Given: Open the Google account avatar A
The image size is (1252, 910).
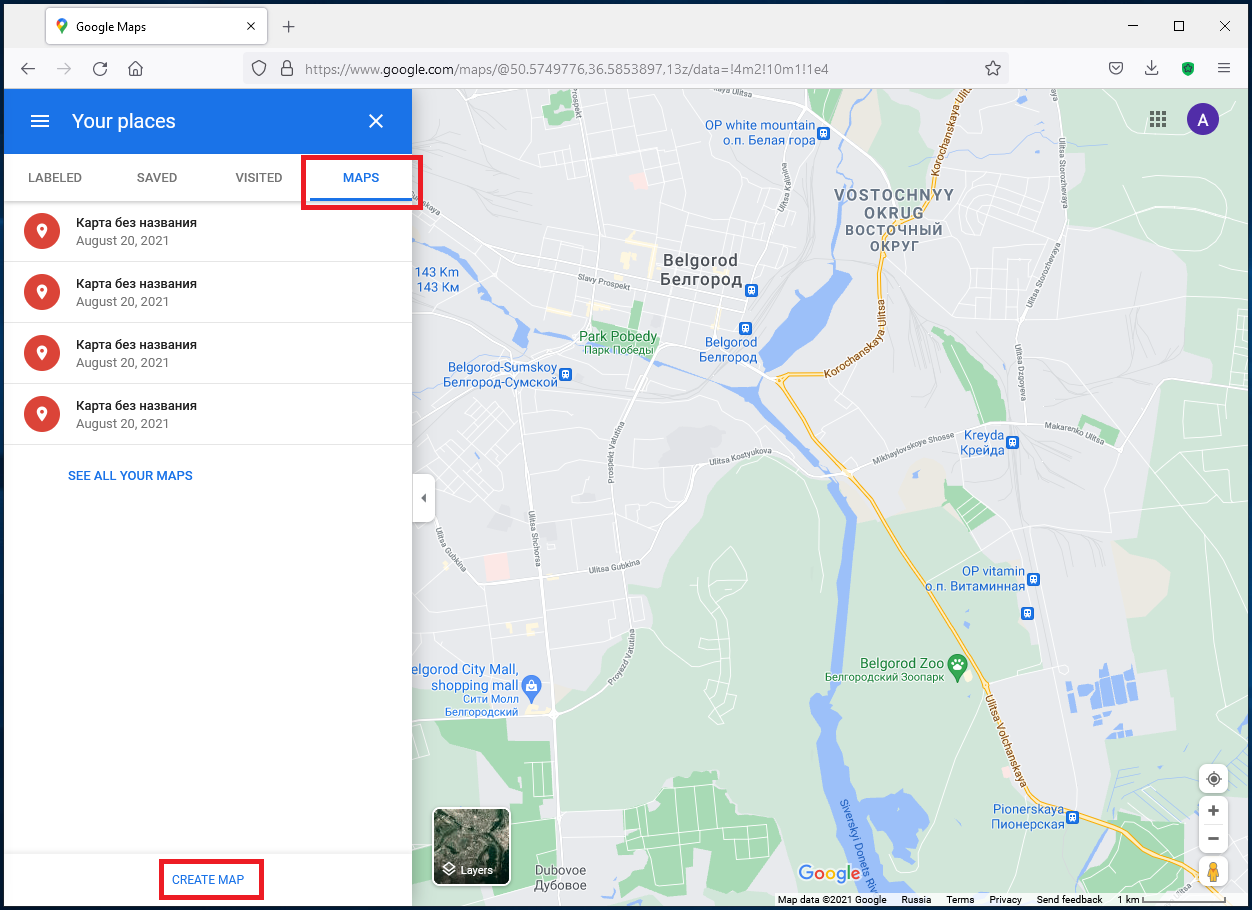Looking at the screenshot, I should tap(1203, 120).
